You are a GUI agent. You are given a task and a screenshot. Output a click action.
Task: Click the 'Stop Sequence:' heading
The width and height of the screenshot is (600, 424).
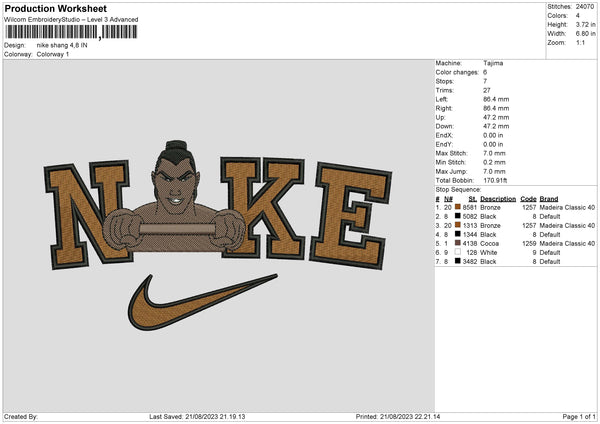(458, 189)
